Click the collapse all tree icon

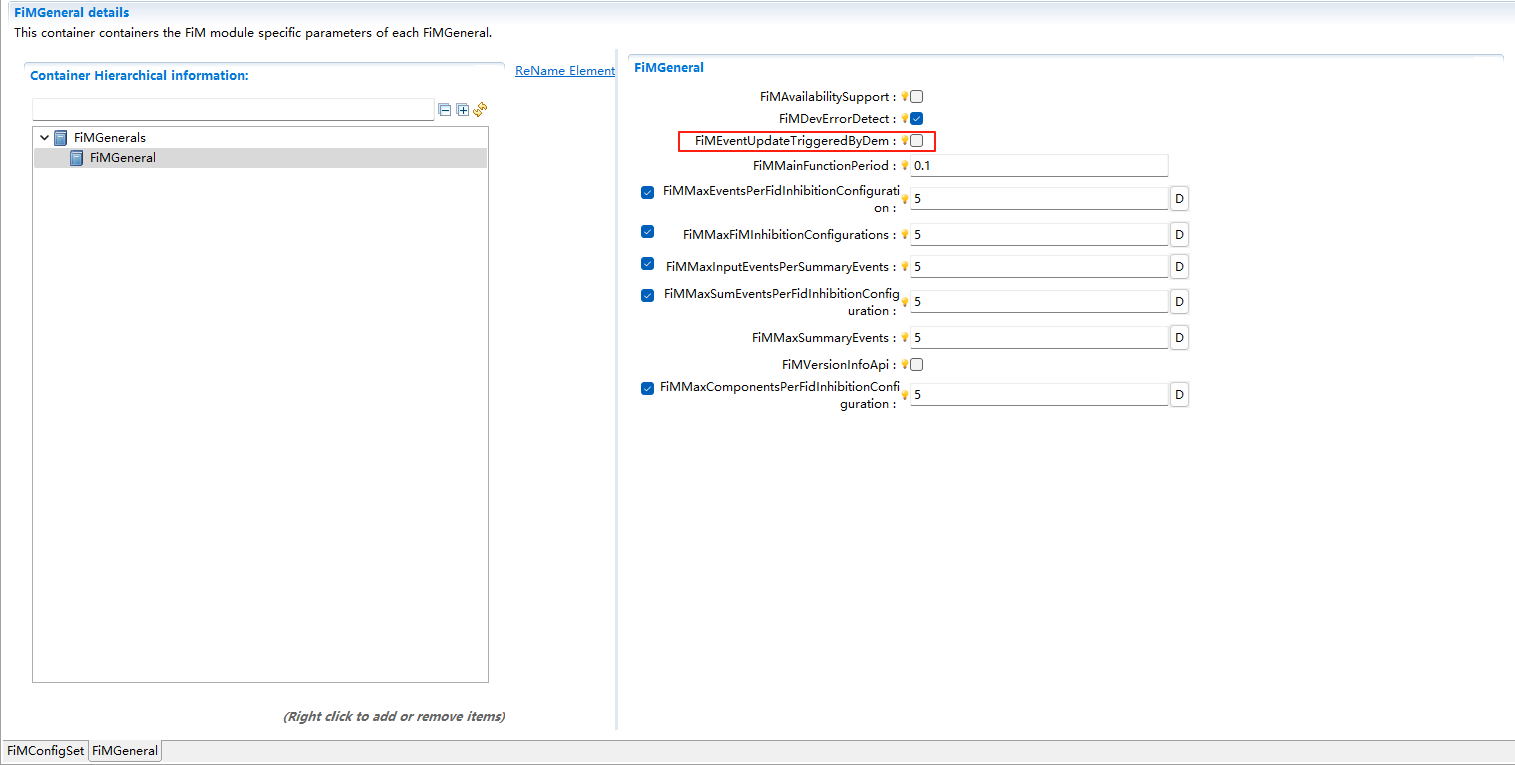[445, 110]
